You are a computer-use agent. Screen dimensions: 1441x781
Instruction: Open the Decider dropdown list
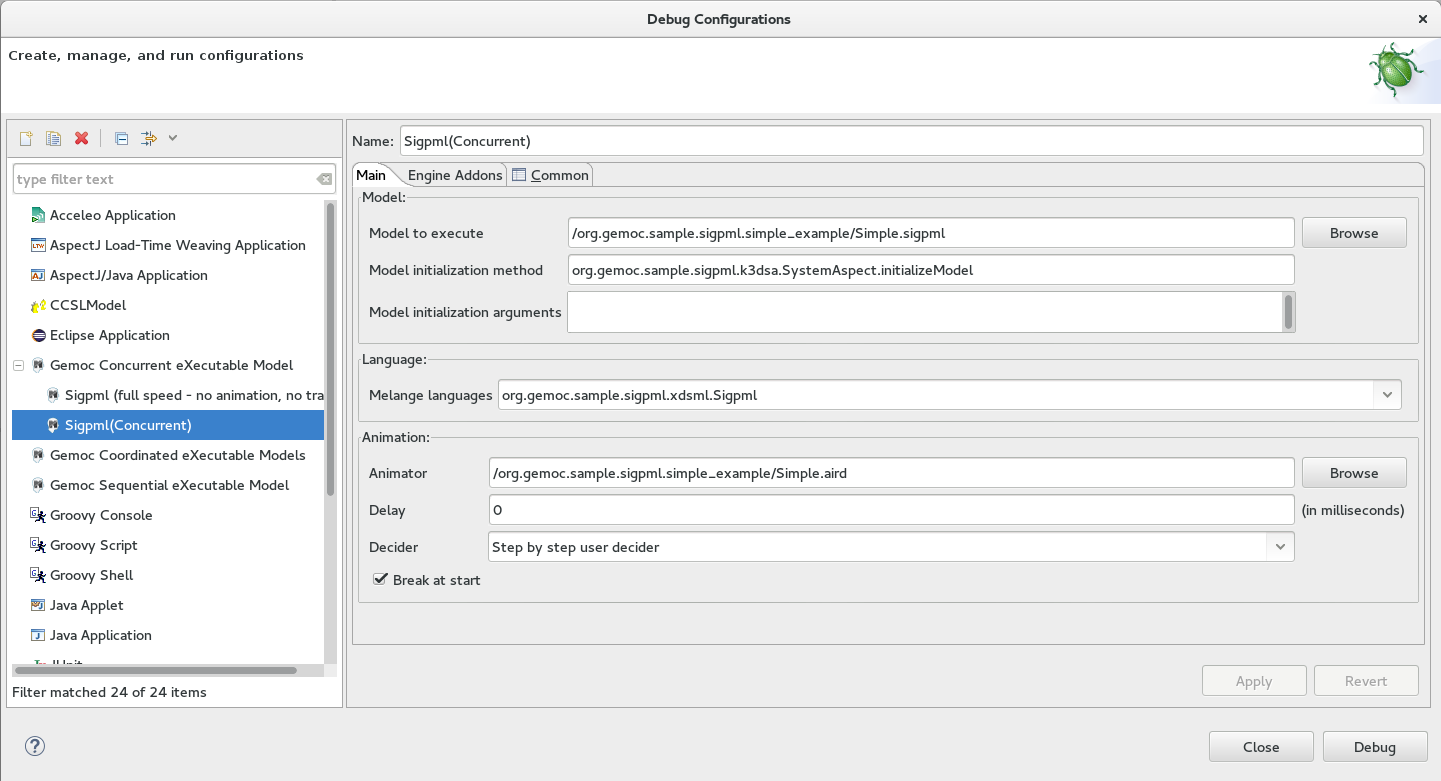coord(1281,546)
